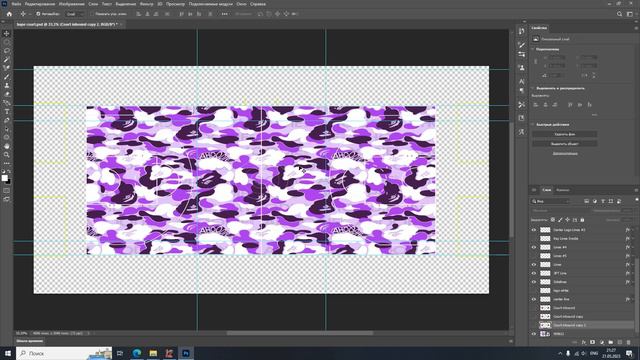Toggle Quick Mask mode icon
The width and height of the screenshot is (640, 360).
click(x=7, y=191)
